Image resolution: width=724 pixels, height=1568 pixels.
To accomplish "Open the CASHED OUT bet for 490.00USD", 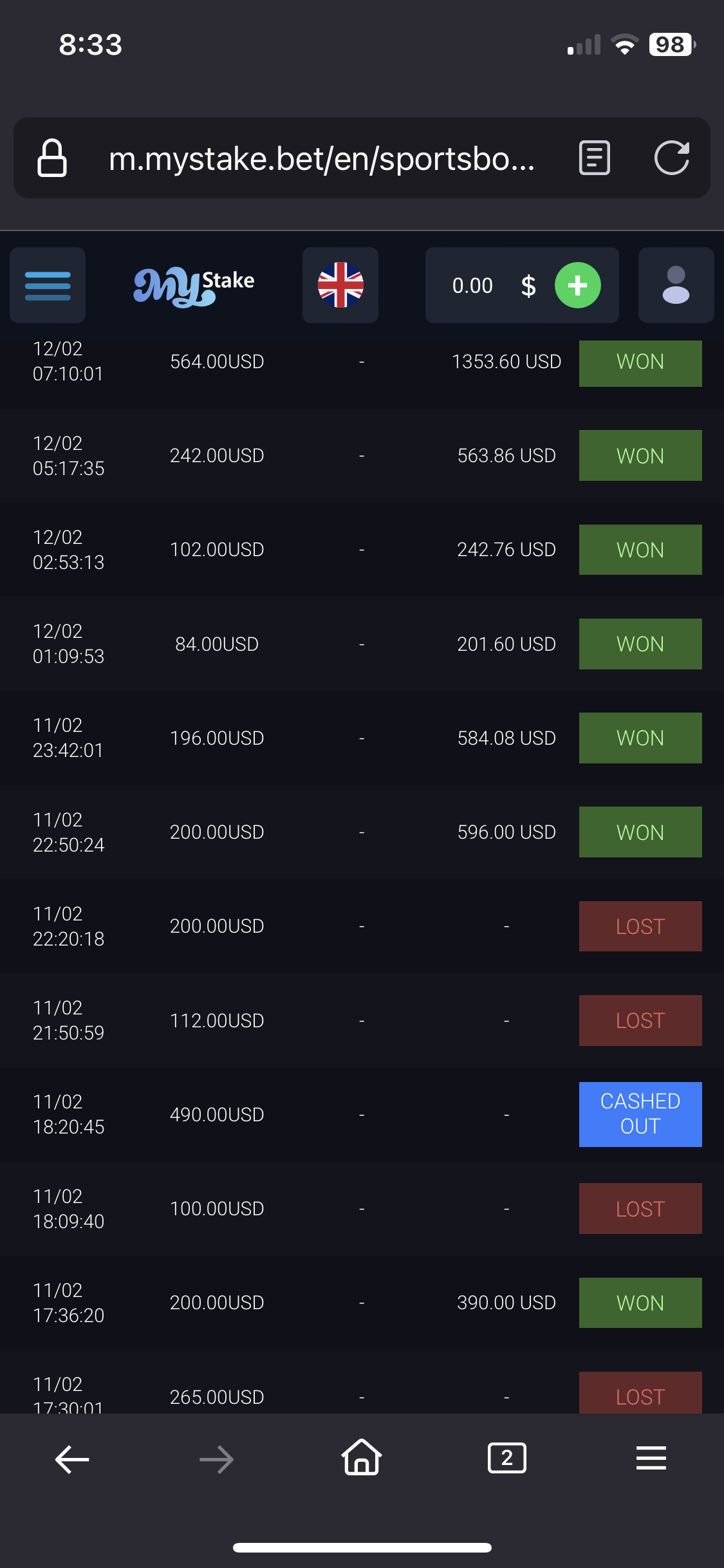I will (640, 1114).
